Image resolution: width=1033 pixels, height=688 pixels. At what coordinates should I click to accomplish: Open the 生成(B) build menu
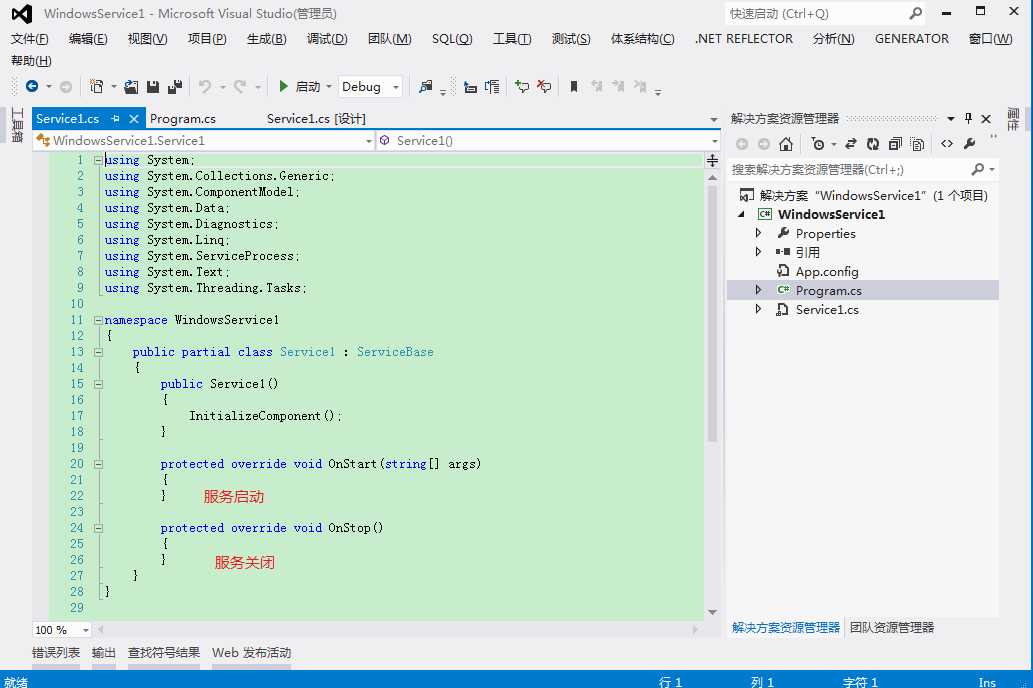(x=266, y=39)
